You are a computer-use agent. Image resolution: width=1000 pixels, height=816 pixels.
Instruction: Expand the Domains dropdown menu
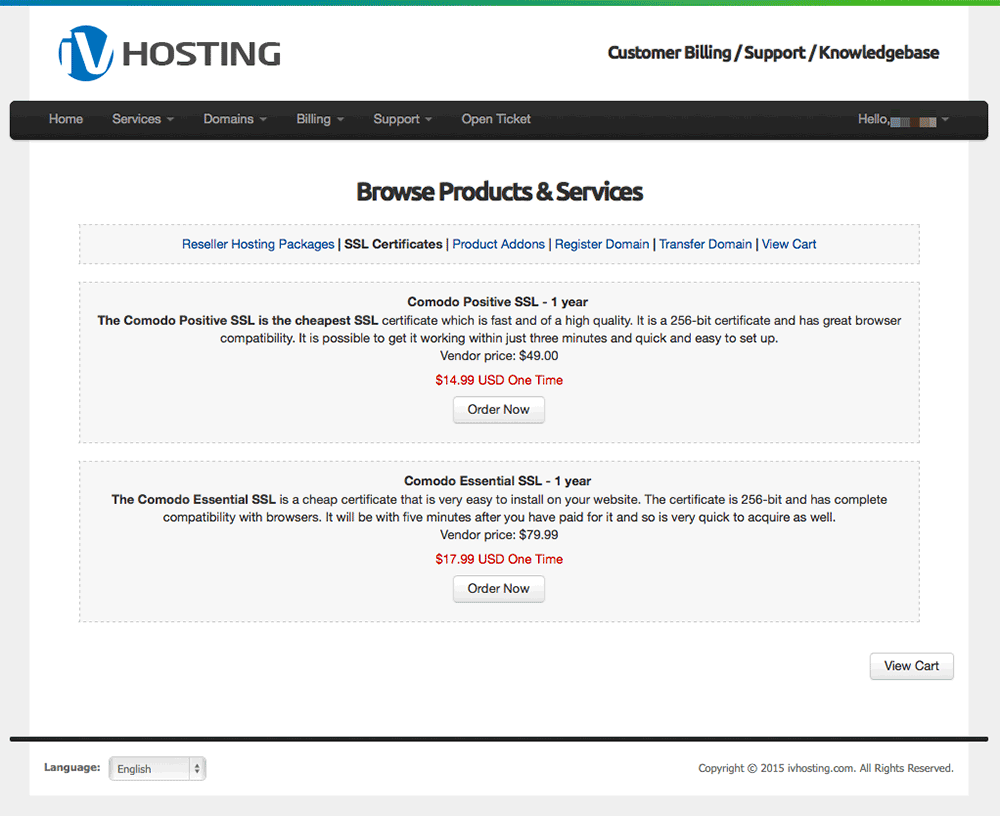tap(235, 119)
